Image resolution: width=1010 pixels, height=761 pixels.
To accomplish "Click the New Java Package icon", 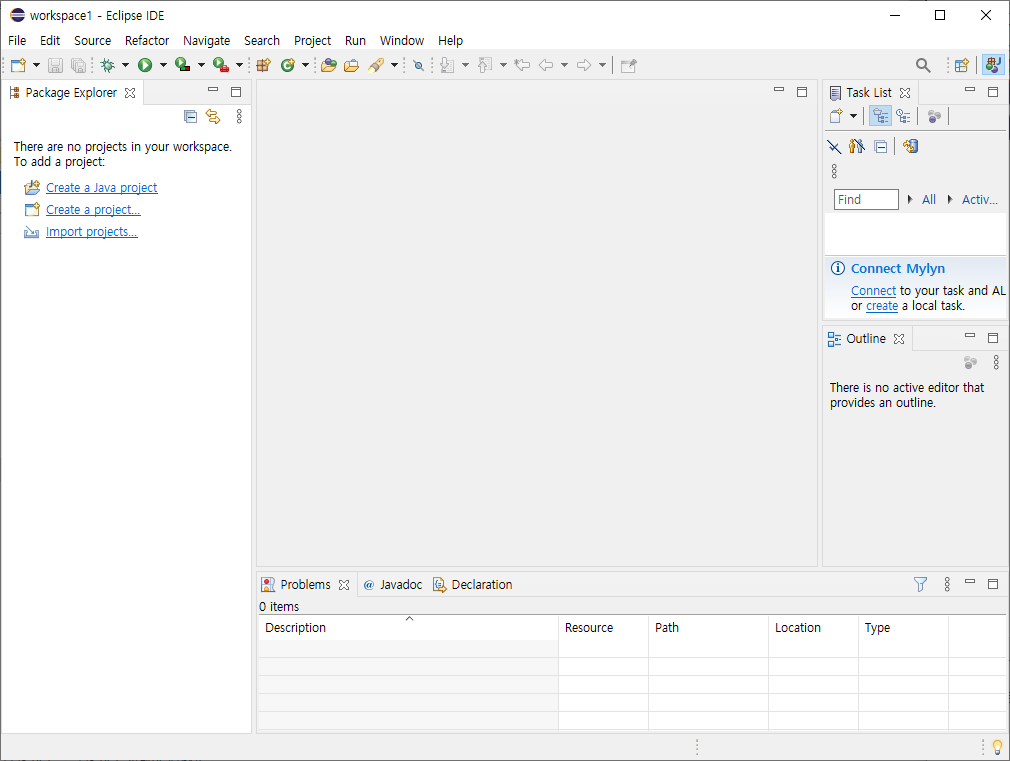I will 263,65.
